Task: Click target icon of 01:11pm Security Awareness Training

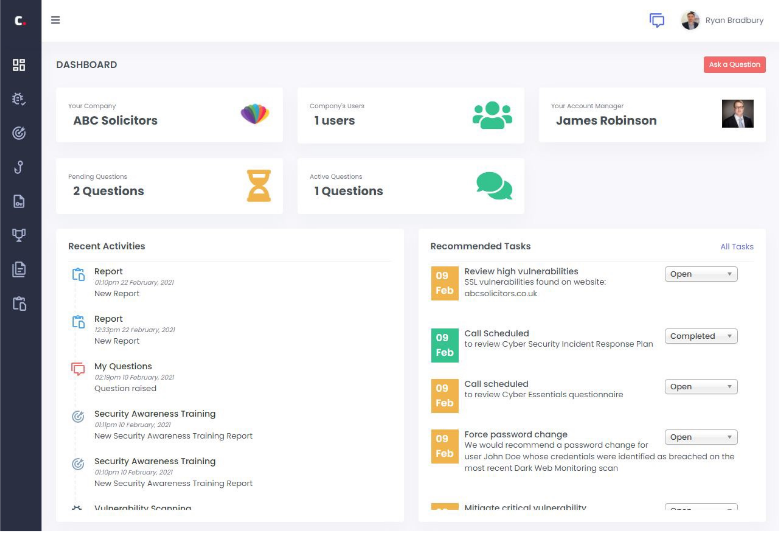Action: 78,416
